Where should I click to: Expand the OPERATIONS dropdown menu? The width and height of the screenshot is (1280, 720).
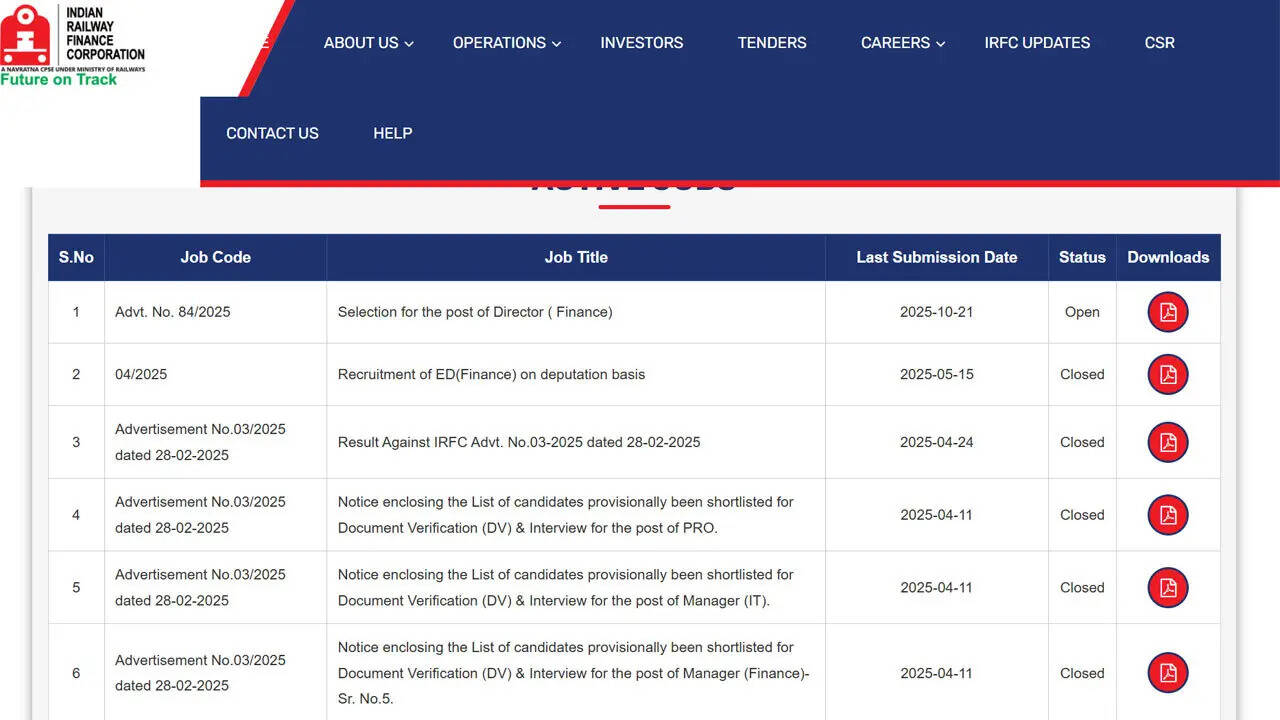tap(500, 43)
